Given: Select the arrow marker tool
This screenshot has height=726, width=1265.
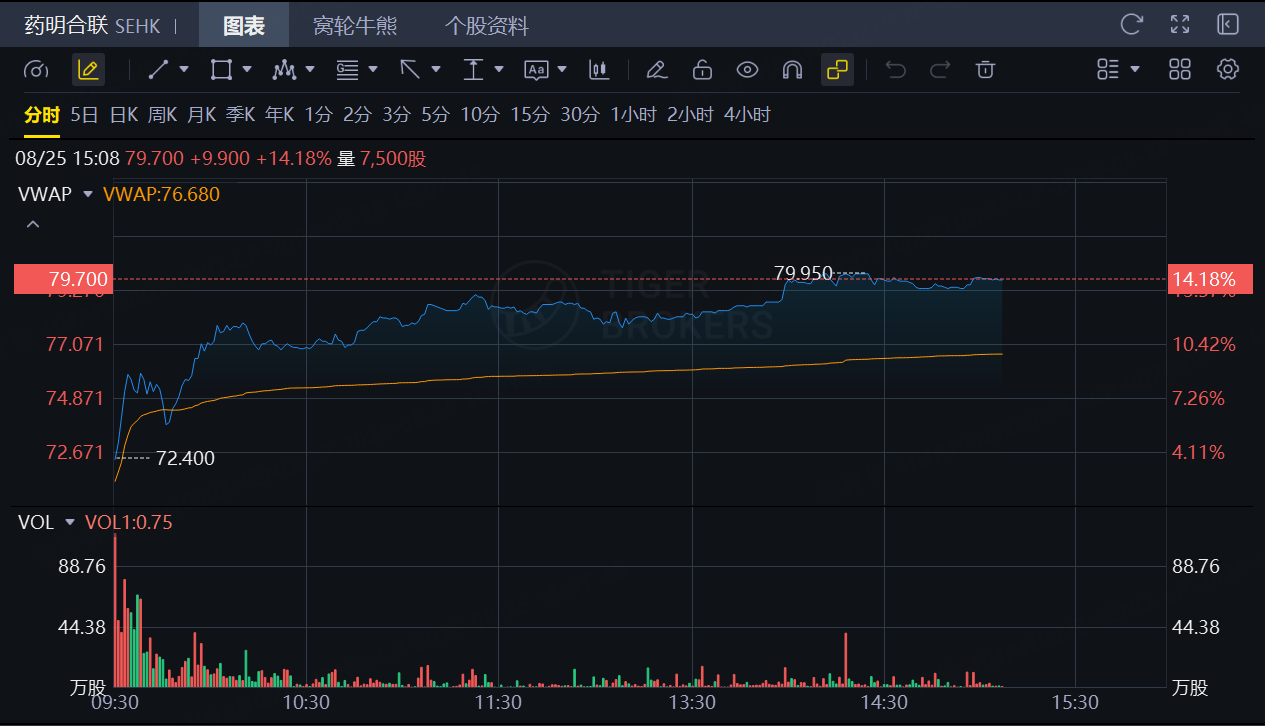Looking at the screenshot, I should [410, 69].
